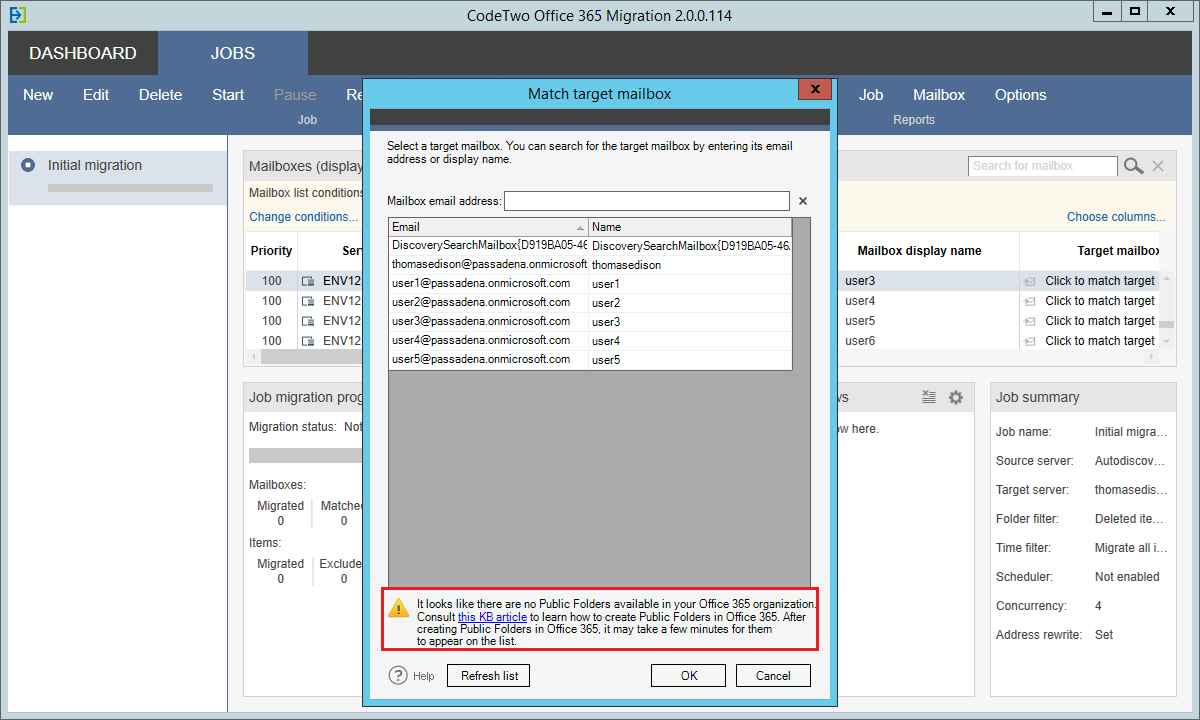The width and height of the screenshot is (1200, 720).
Task: Switch to the DASHBOARD tab
Action: pyautogui.click(x=81, y=52)
